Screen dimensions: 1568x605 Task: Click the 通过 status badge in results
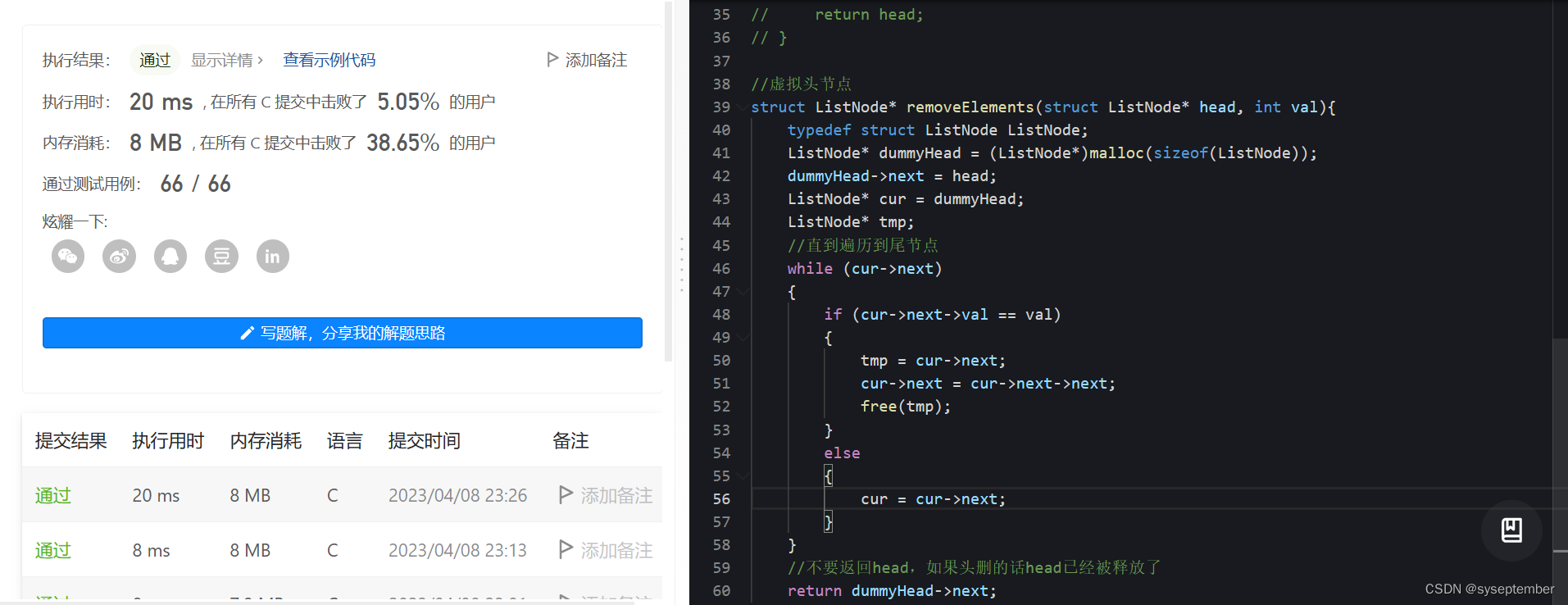[155, 60]
